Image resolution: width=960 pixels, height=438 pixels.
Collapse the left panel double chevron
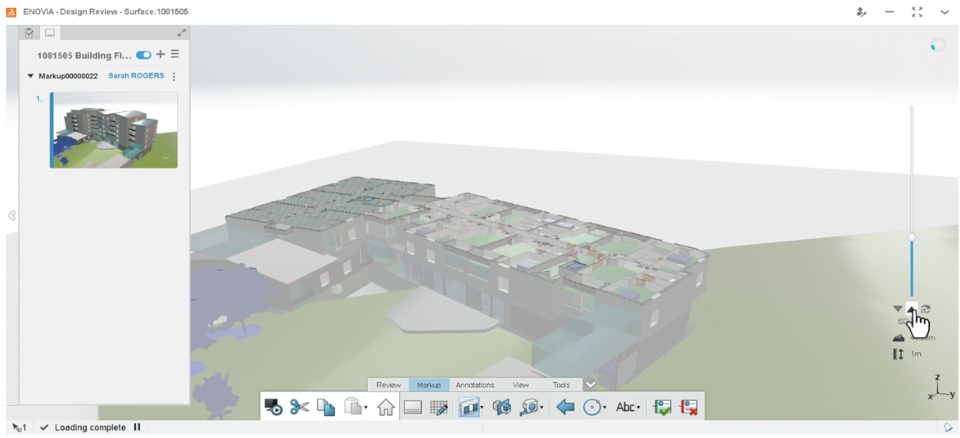(x=12, y=215)
